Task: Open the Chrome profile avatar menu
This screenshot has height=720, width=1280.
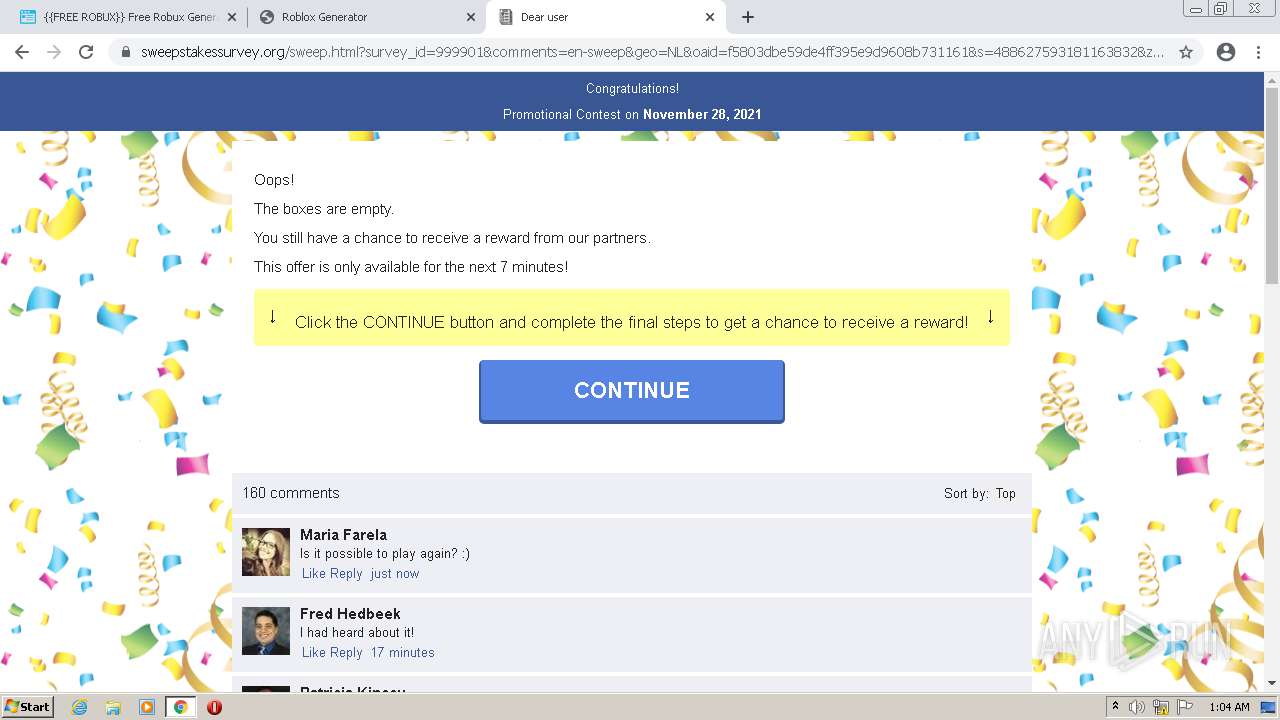Action: pos(1226,52)
